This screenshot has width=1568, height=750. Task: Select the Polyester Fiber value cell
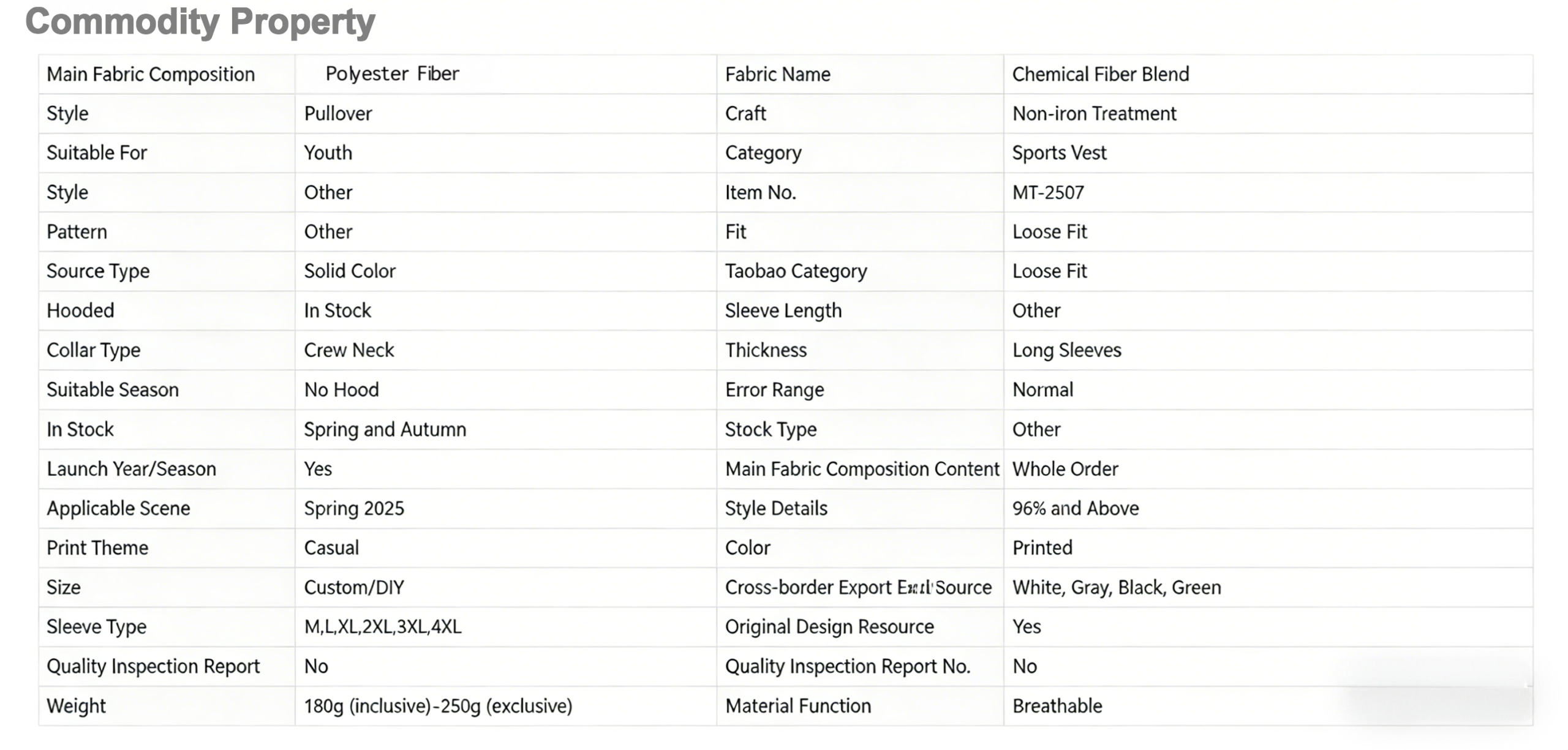pos(392,74)
